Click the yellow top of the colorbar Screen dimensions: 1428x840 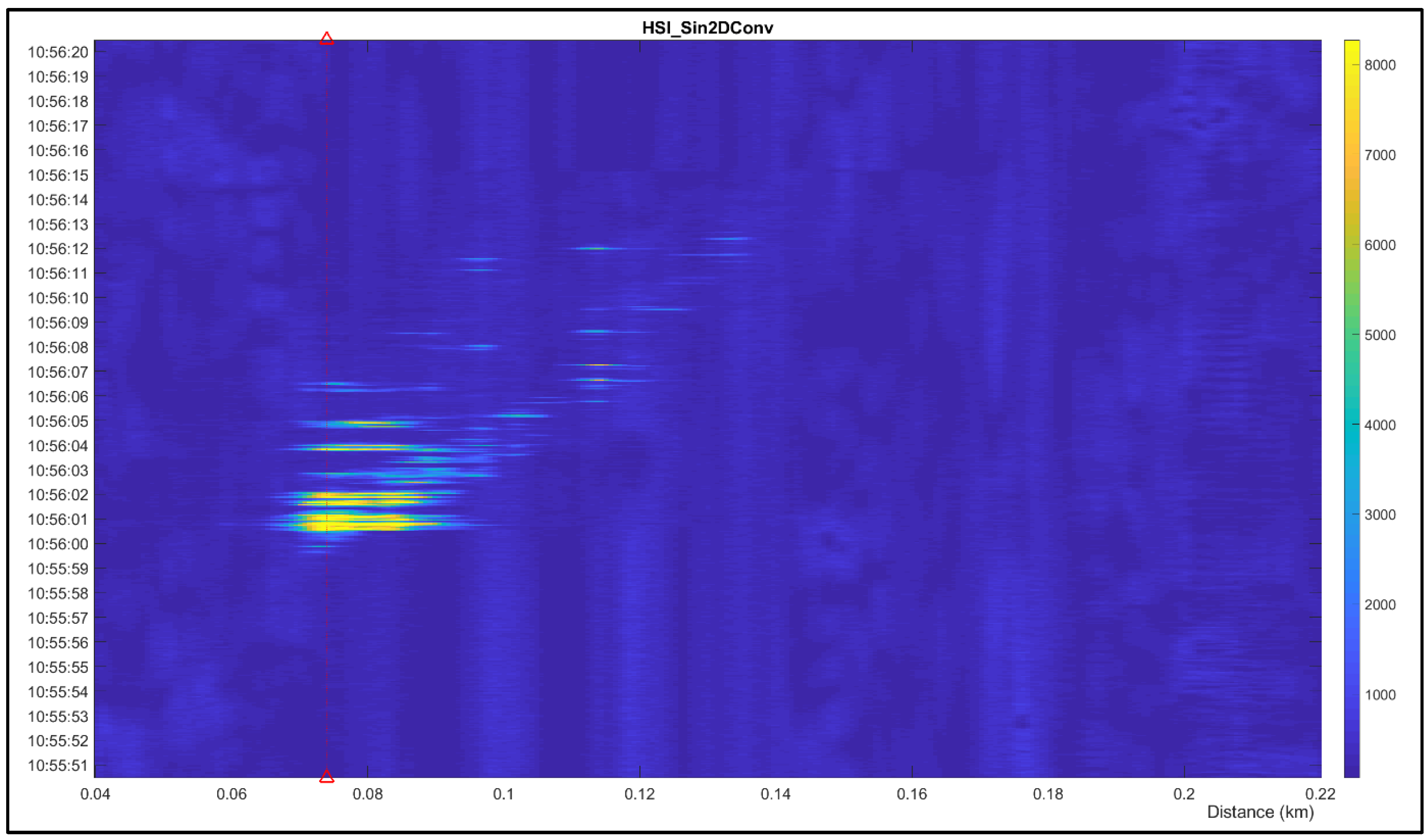tap(1351, 45)
